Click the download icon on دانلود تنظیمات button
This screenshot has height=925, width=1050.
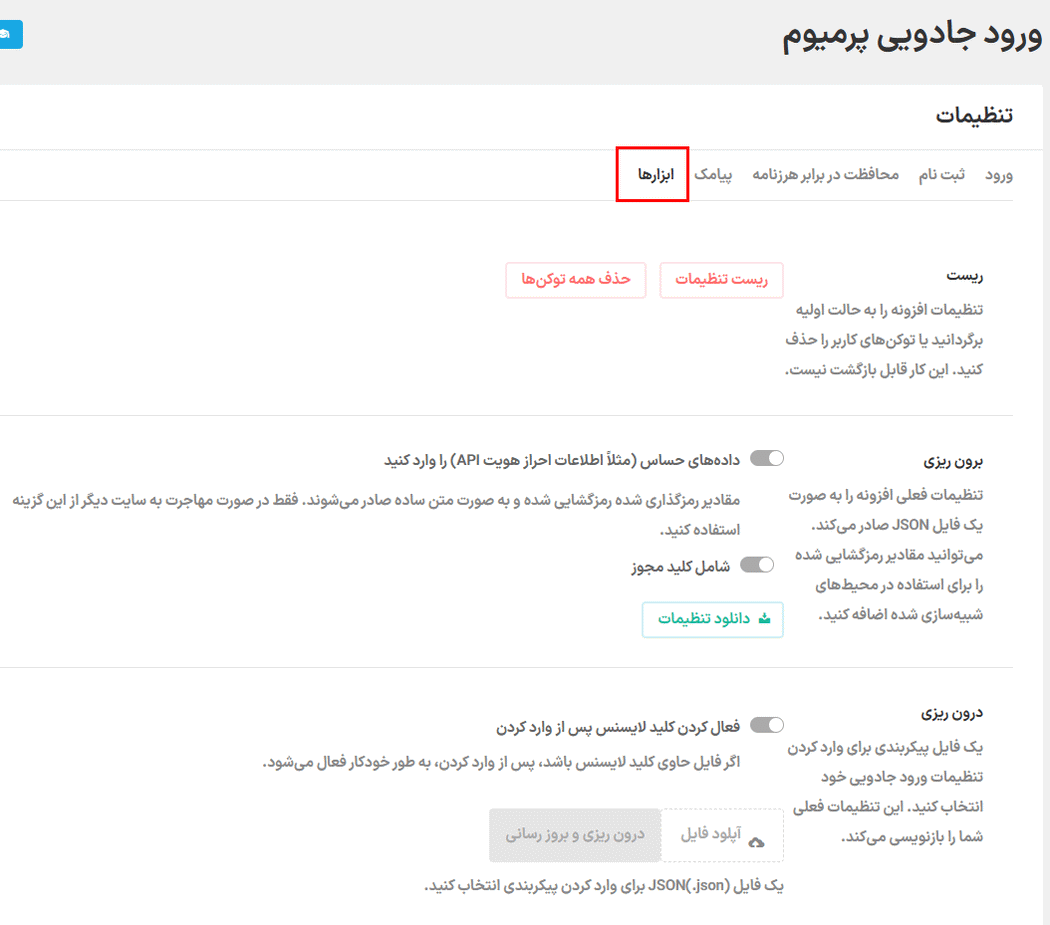click(x=763, y=620)
